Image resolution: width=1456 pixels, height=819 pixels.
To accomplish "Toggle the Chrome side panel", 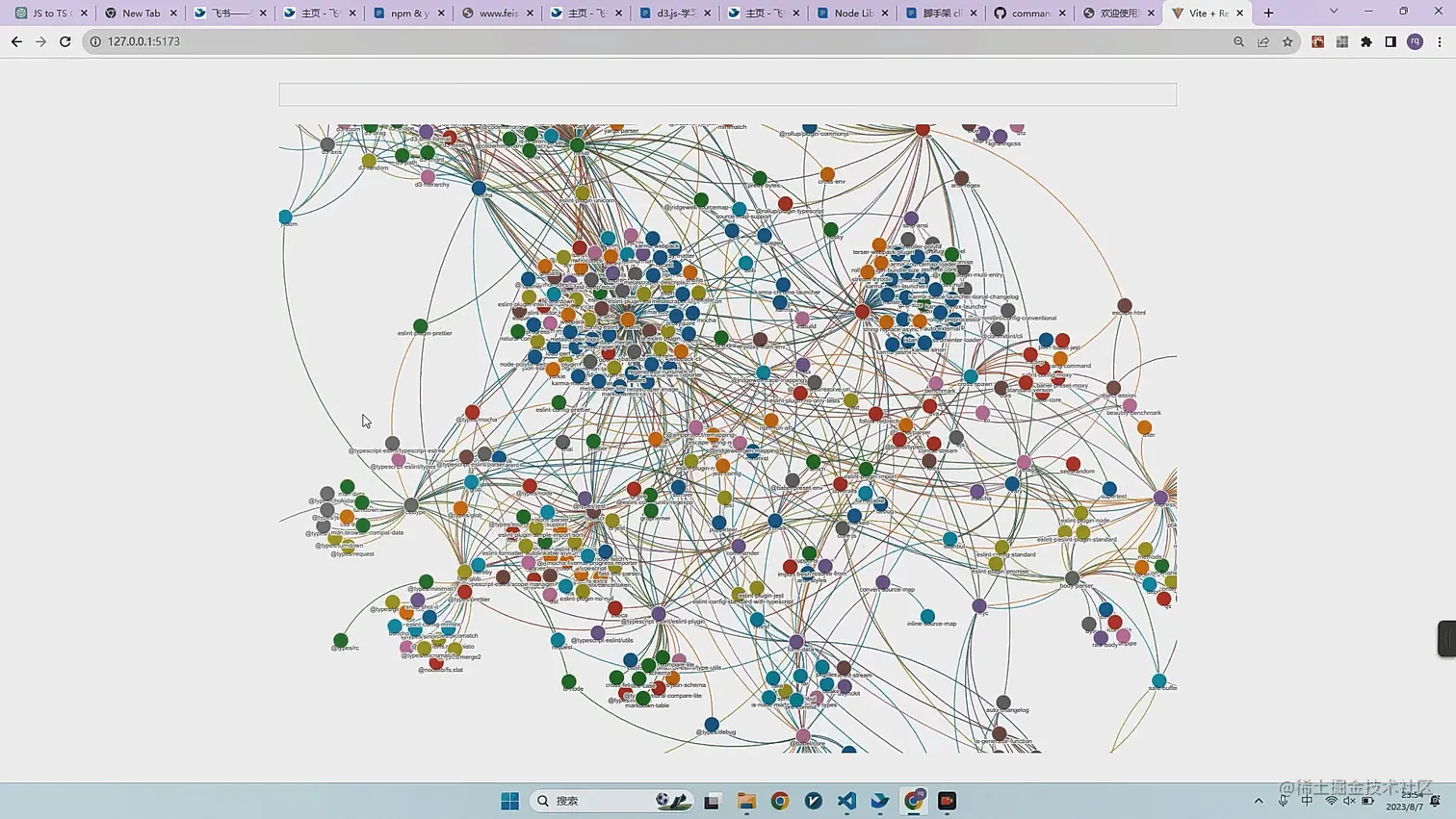I will (x=1391, y=41).
